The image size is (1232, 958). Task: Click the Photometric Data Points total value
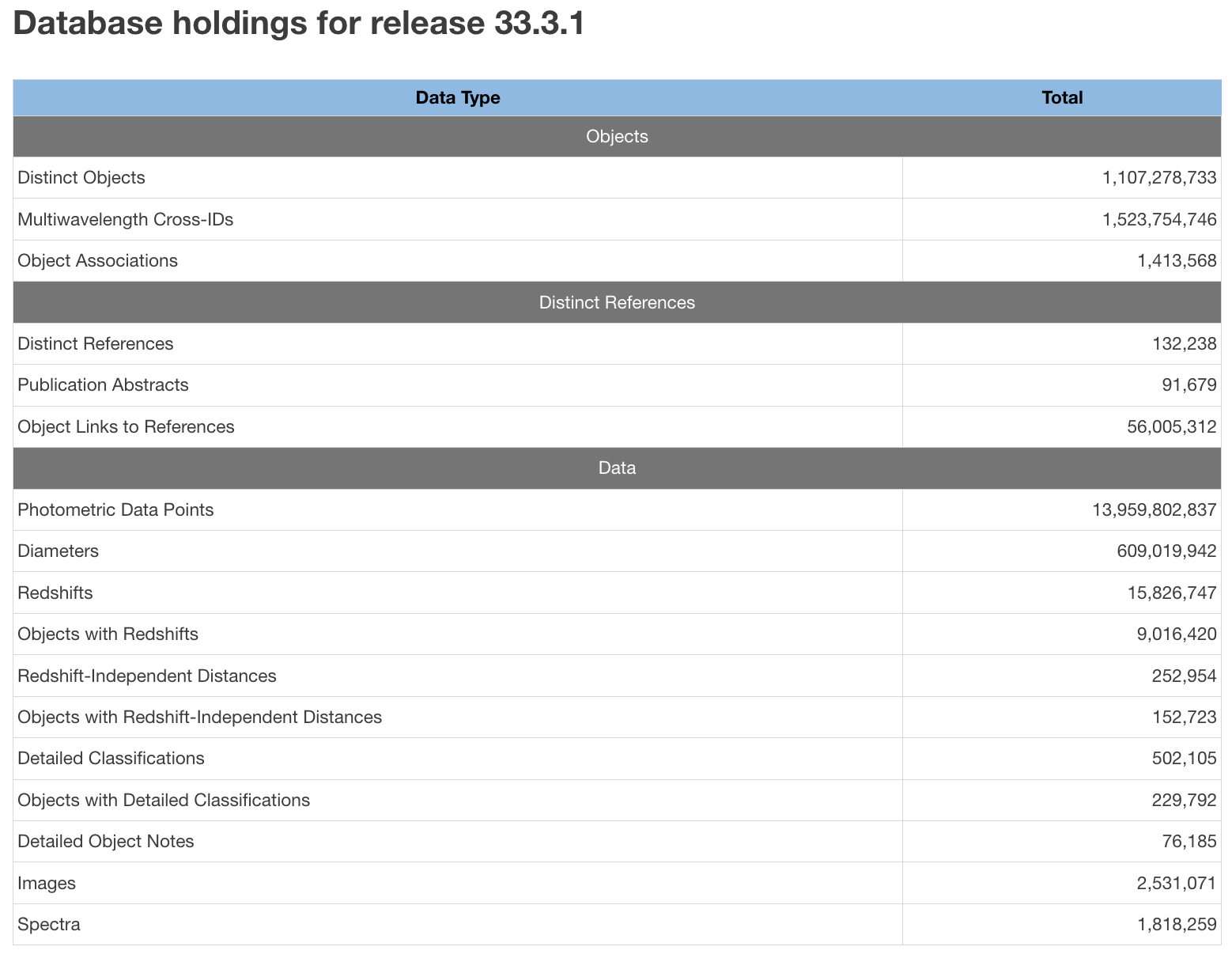tap(1154, 510)
